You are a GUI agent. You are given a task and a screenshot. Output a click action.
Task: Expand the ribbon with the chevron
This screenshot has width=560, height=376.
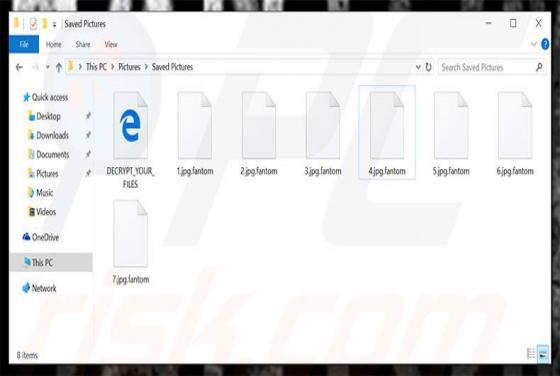[x=533, y=44]
